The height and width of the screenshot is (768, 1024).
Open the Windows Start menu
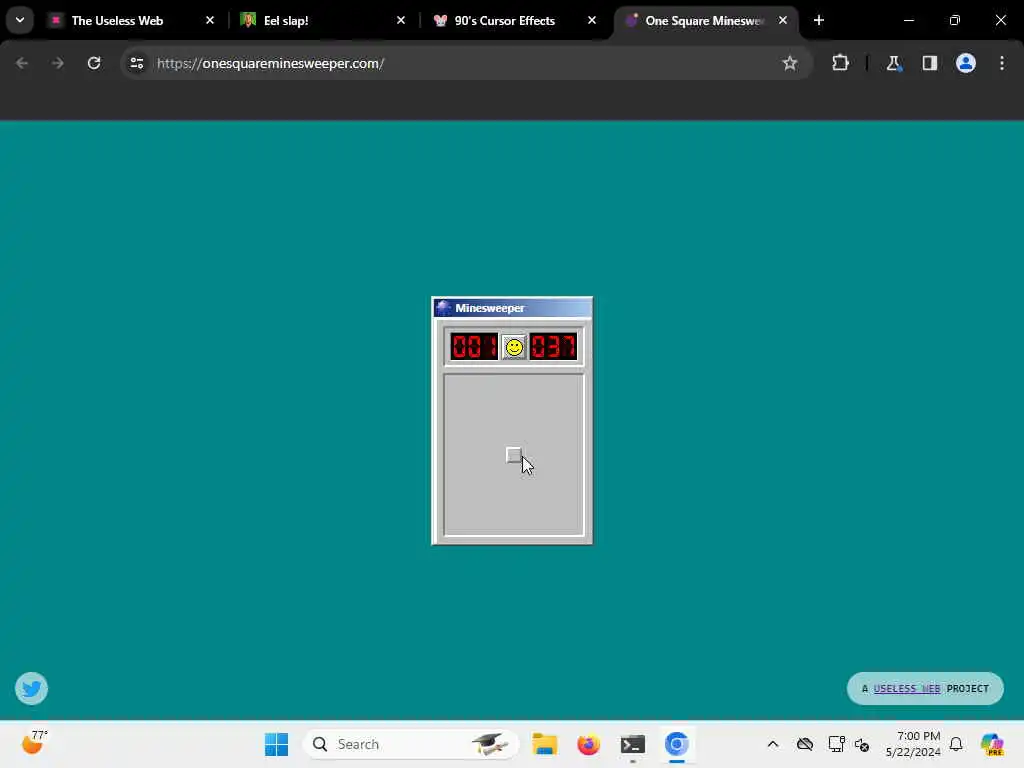coord(276,744)
